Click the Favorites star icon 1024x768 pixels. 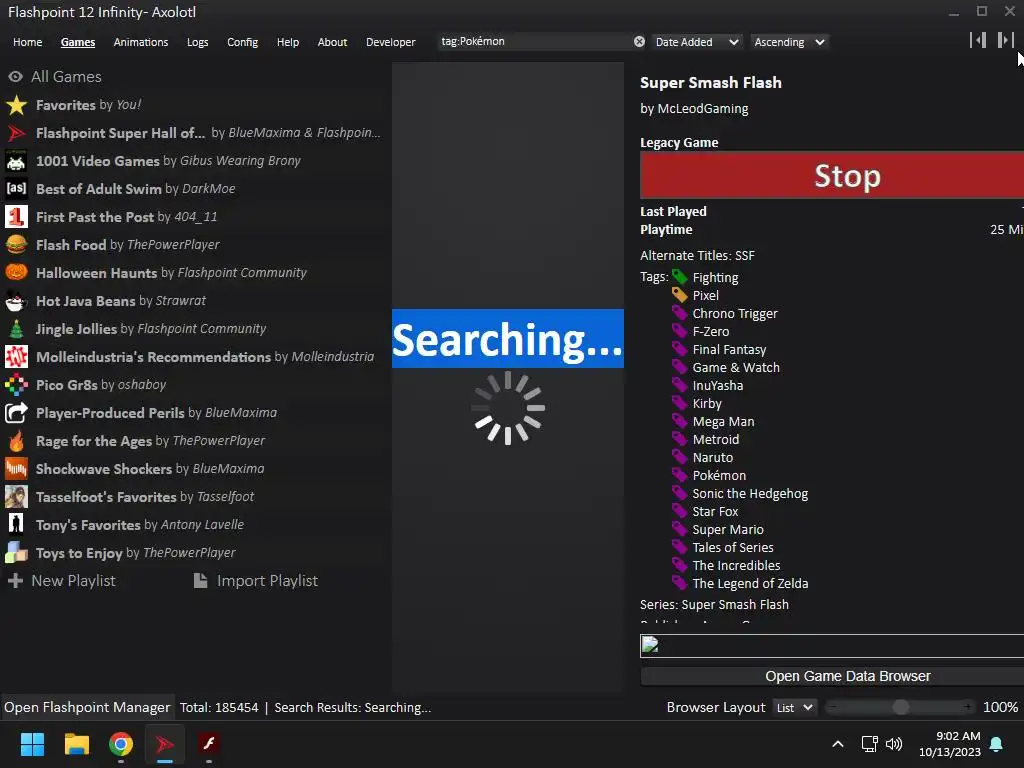coord(16,105)
